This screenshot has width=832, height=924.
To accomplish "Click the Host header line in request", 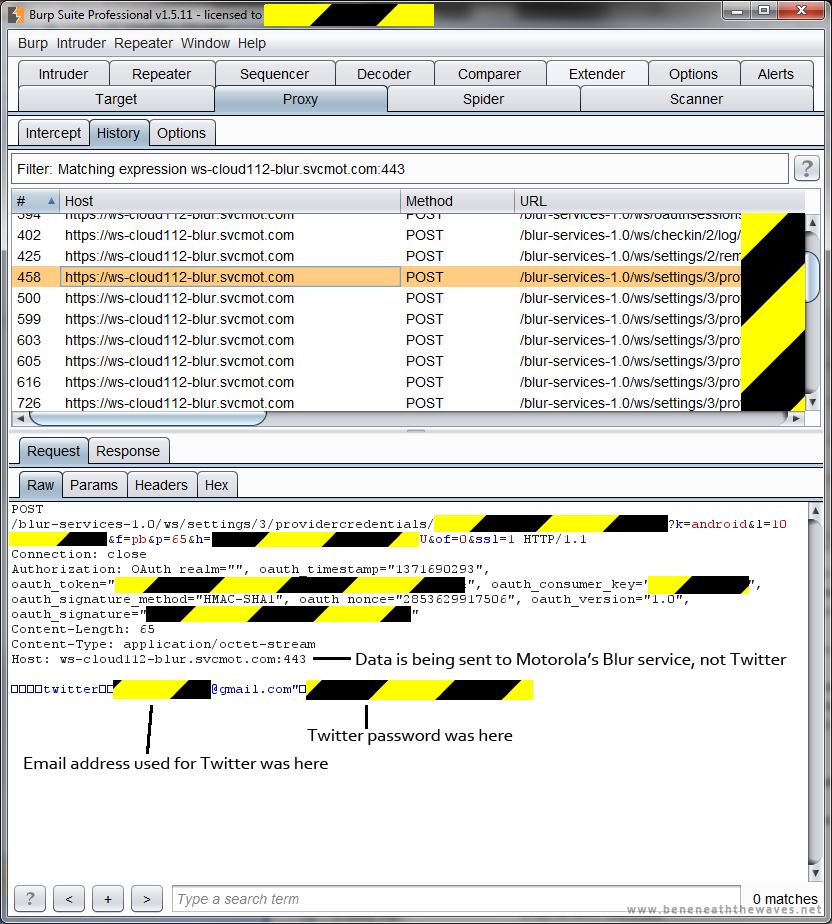I will (159, 659).
